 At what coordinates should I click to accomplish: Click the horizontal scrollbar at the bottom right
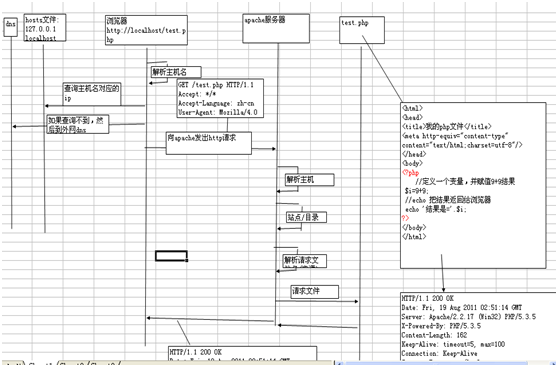tap(447, 363)
